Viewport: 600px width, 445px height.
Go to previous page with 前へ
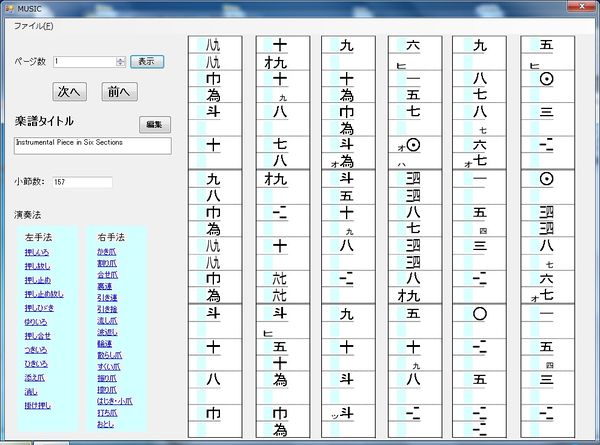click(119, 91)
